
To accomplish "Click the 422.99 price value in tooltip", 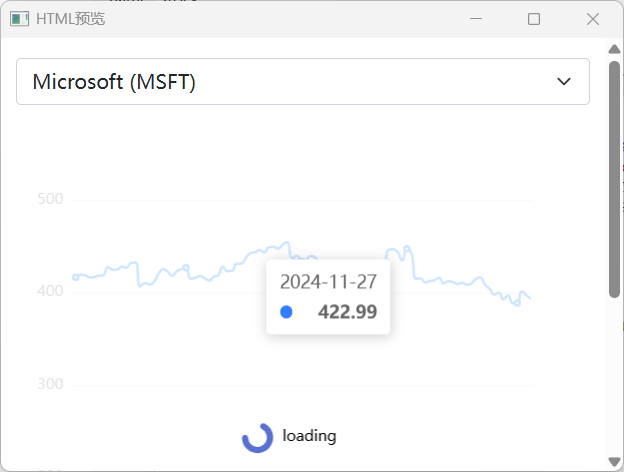I will point(347,312).
